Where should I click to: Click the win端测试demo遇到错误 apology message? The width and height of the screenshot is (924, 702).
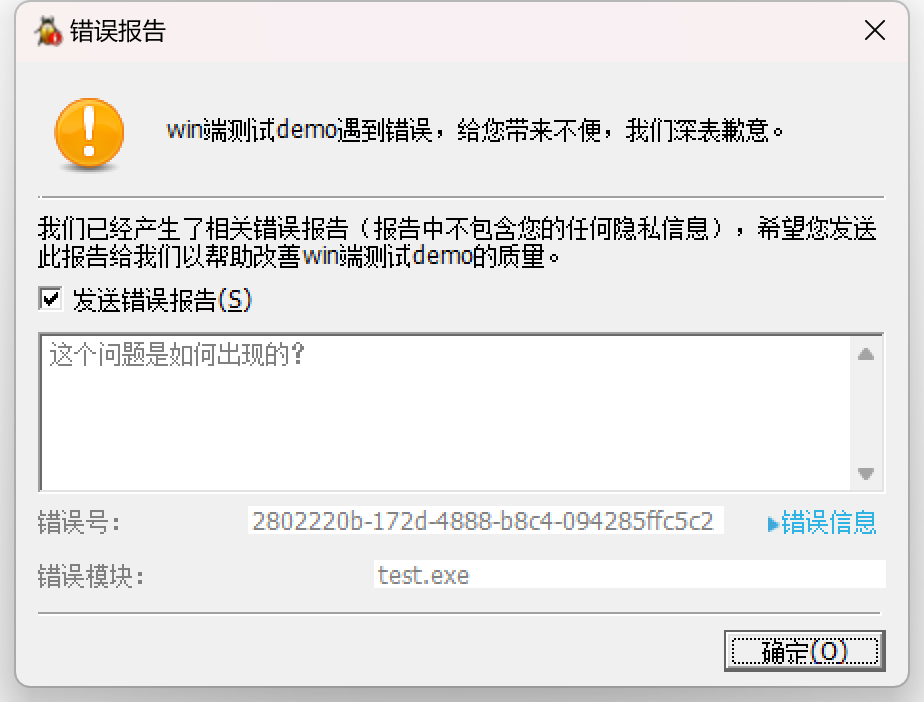[475, 130]
